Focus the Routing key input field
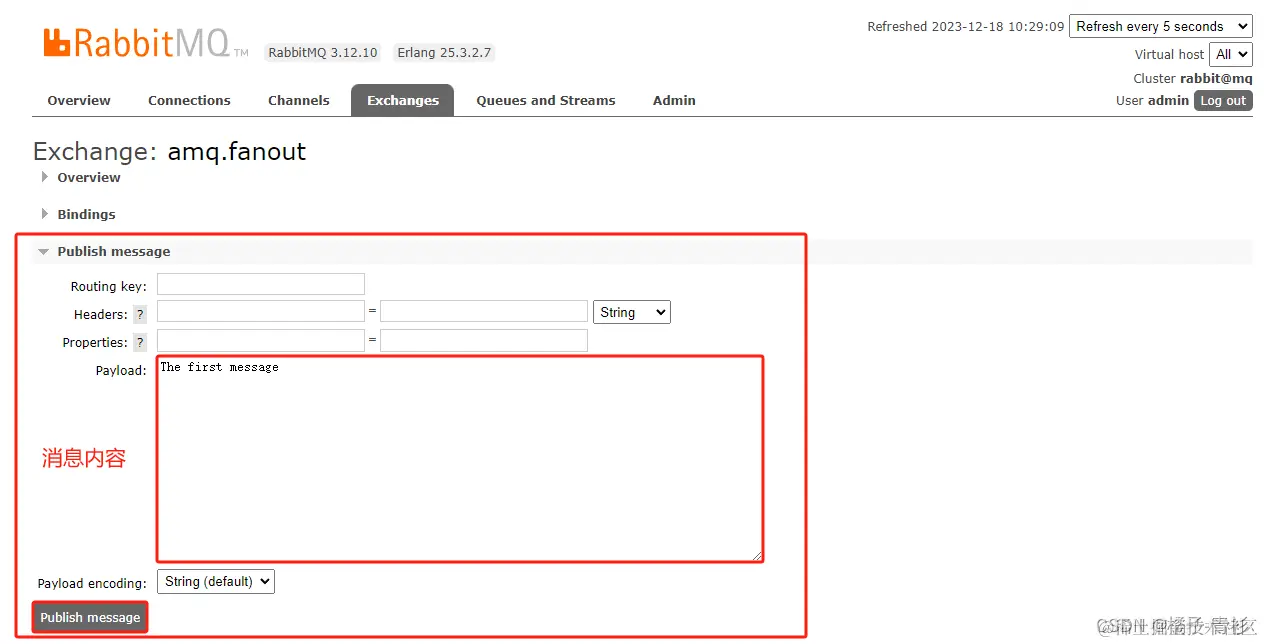The height and width of the screenshot is (644, 1264). point(261,284)
